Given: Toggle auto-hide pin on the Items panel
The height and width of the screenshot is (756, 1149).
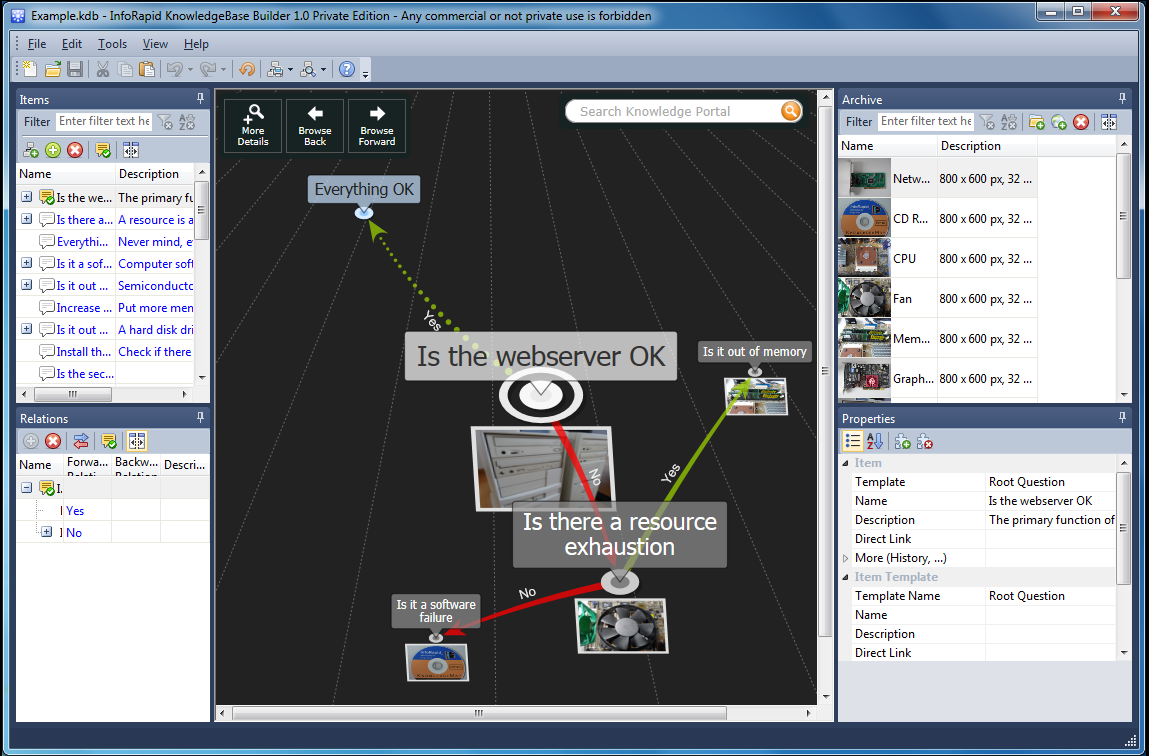Looking at the screenshot, I should tap(200, 99).
